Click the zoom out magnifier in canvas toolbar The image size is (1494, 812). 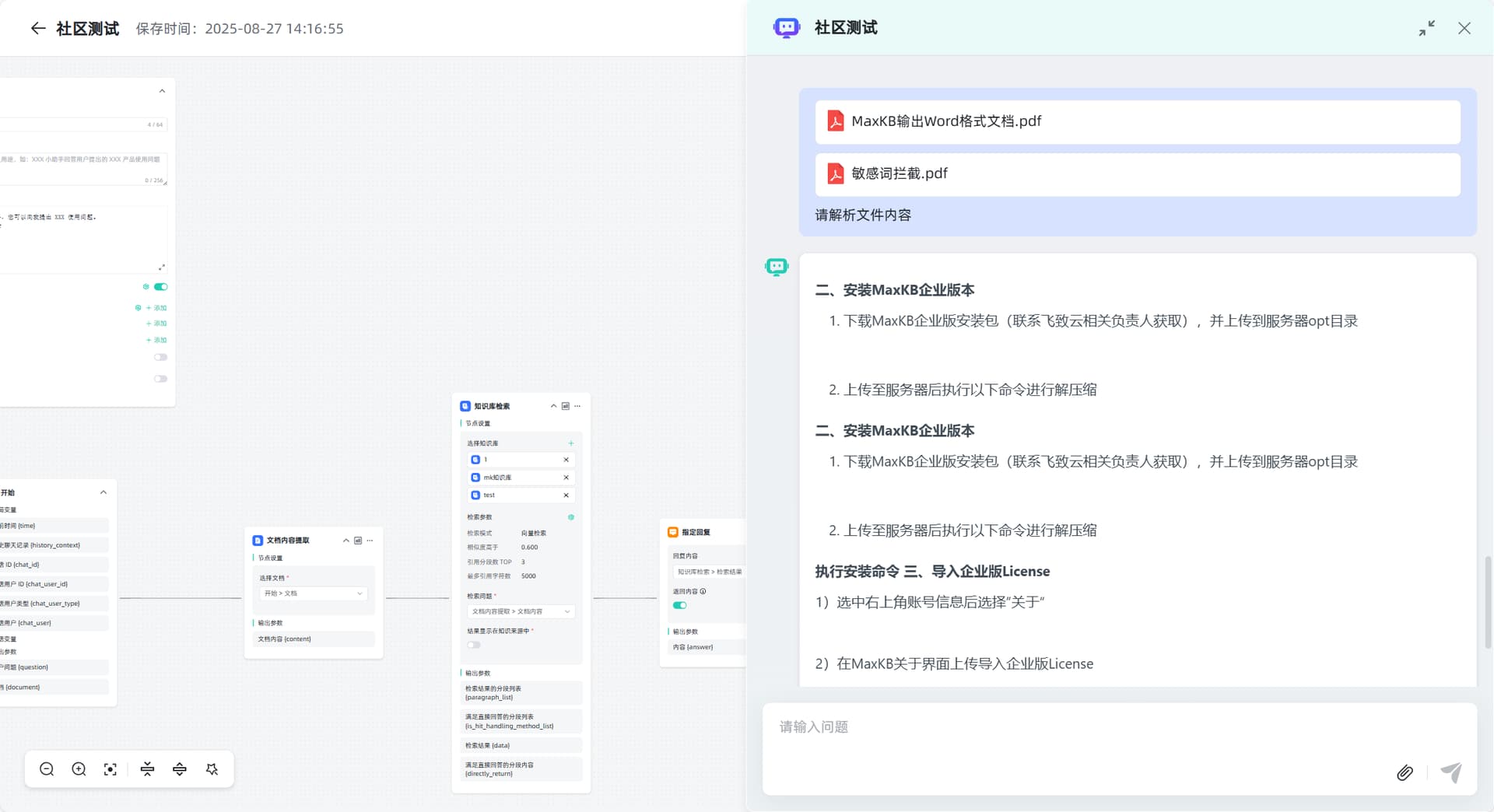click(x=47, y=769)
